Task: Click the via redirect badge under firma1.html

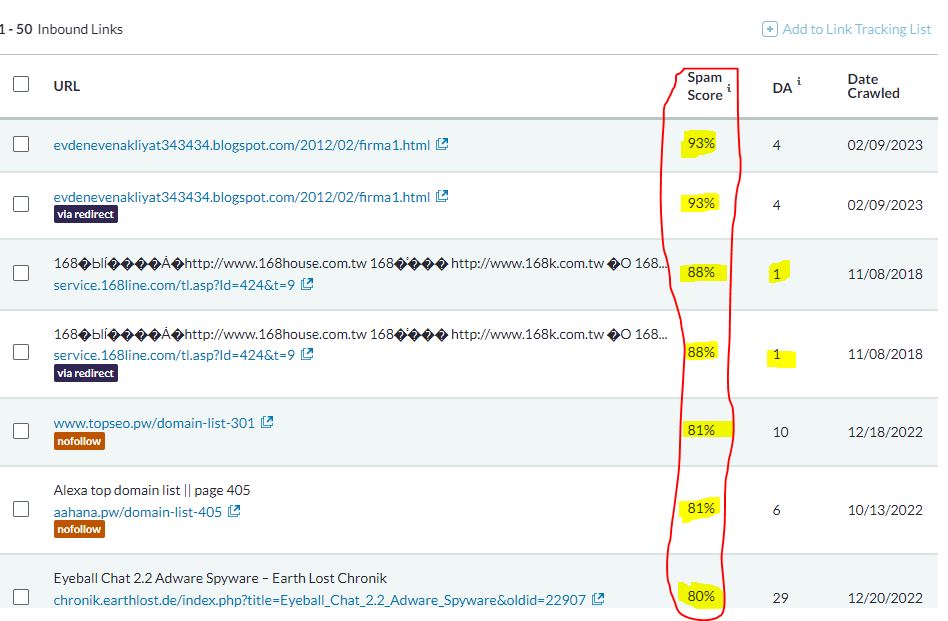Action: (85, 213)
